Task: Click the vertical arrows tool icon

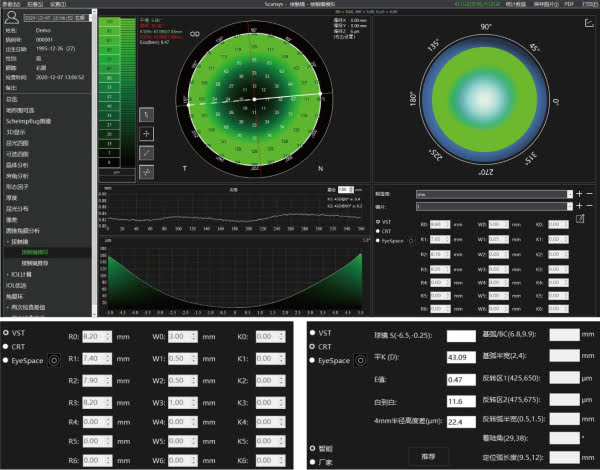Action: [x=147, y=112]
